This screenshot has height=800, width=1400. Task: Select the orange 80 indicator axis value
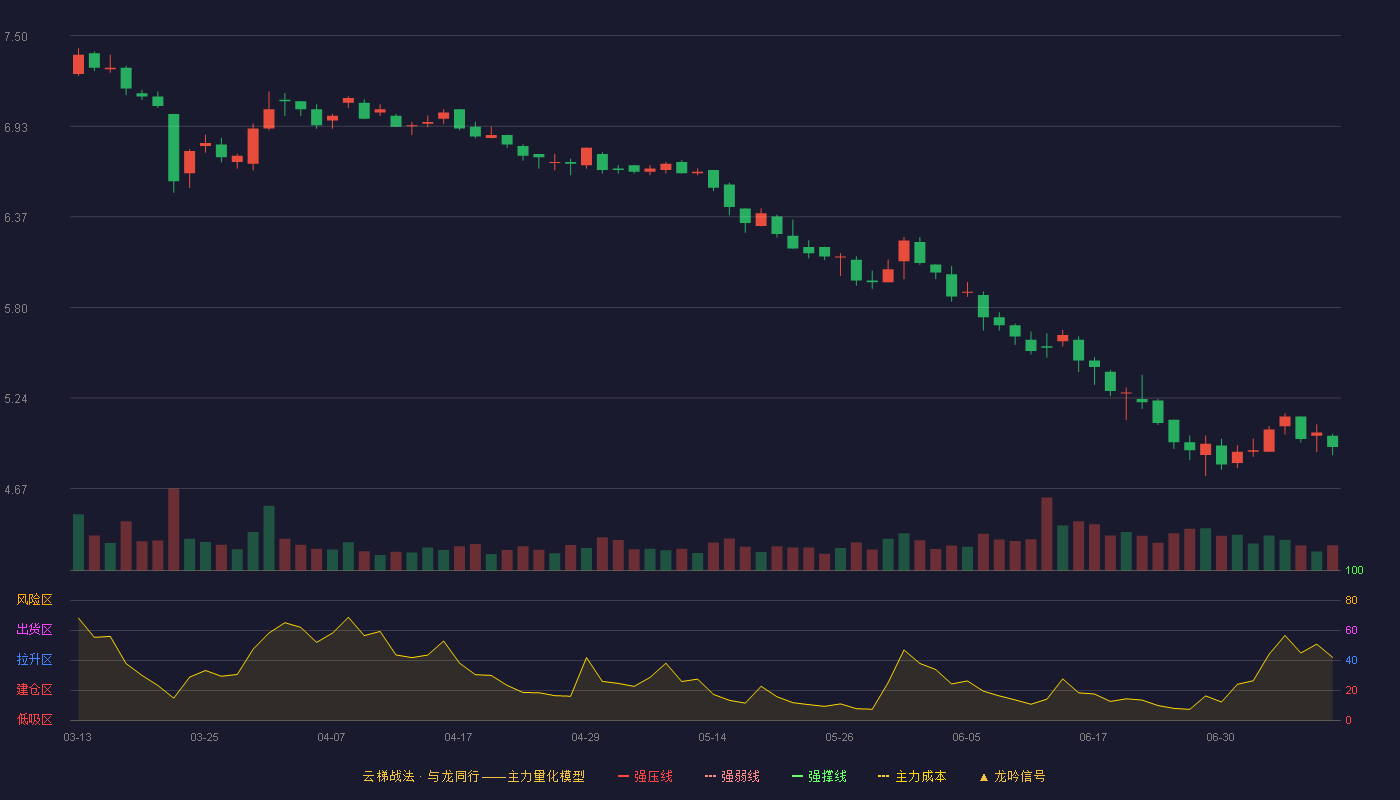pyautogui.click(x=1351, y=600)
